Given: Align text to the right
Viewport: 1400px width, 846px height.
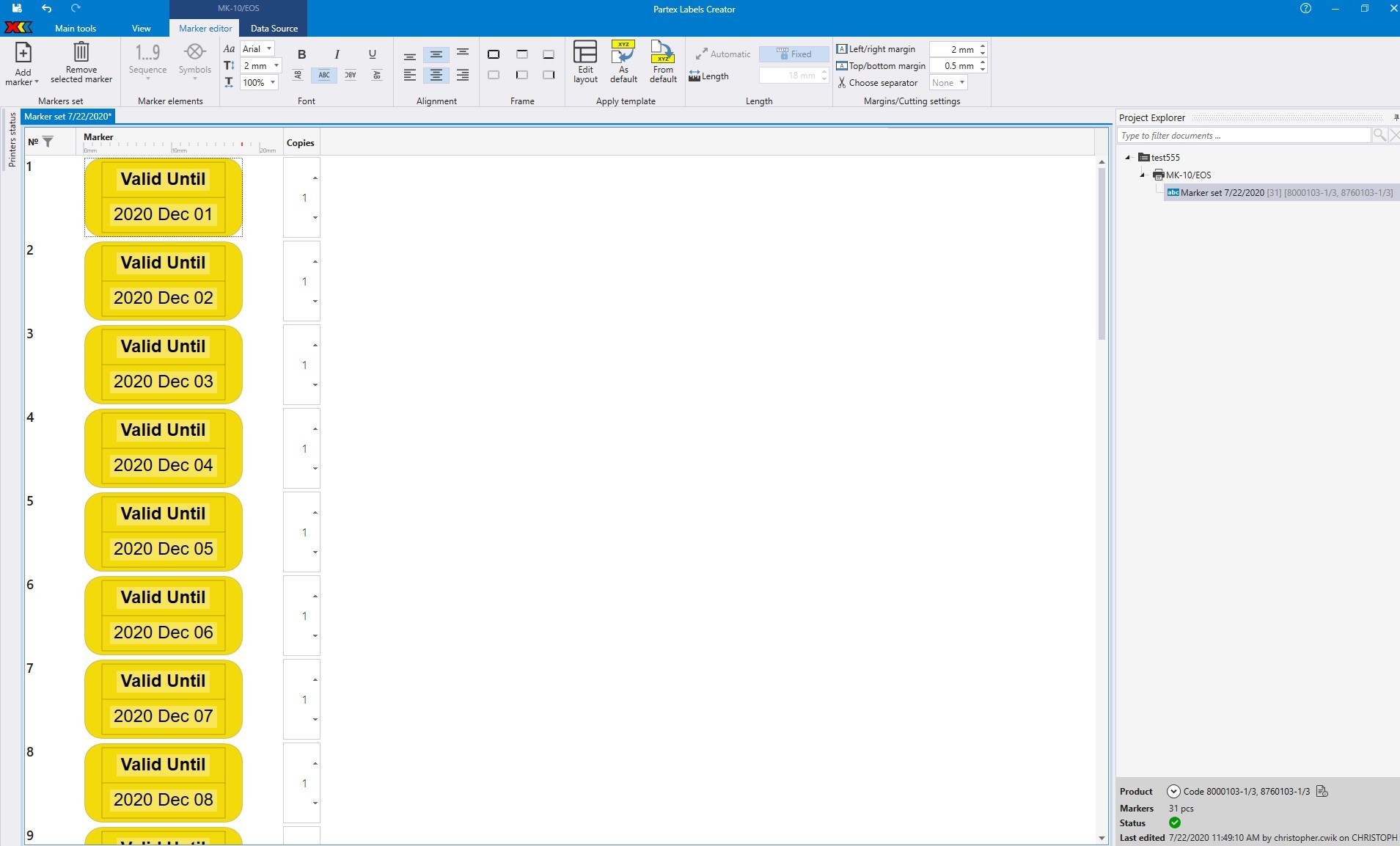Looking at the screenshot, I should (463, 75).
